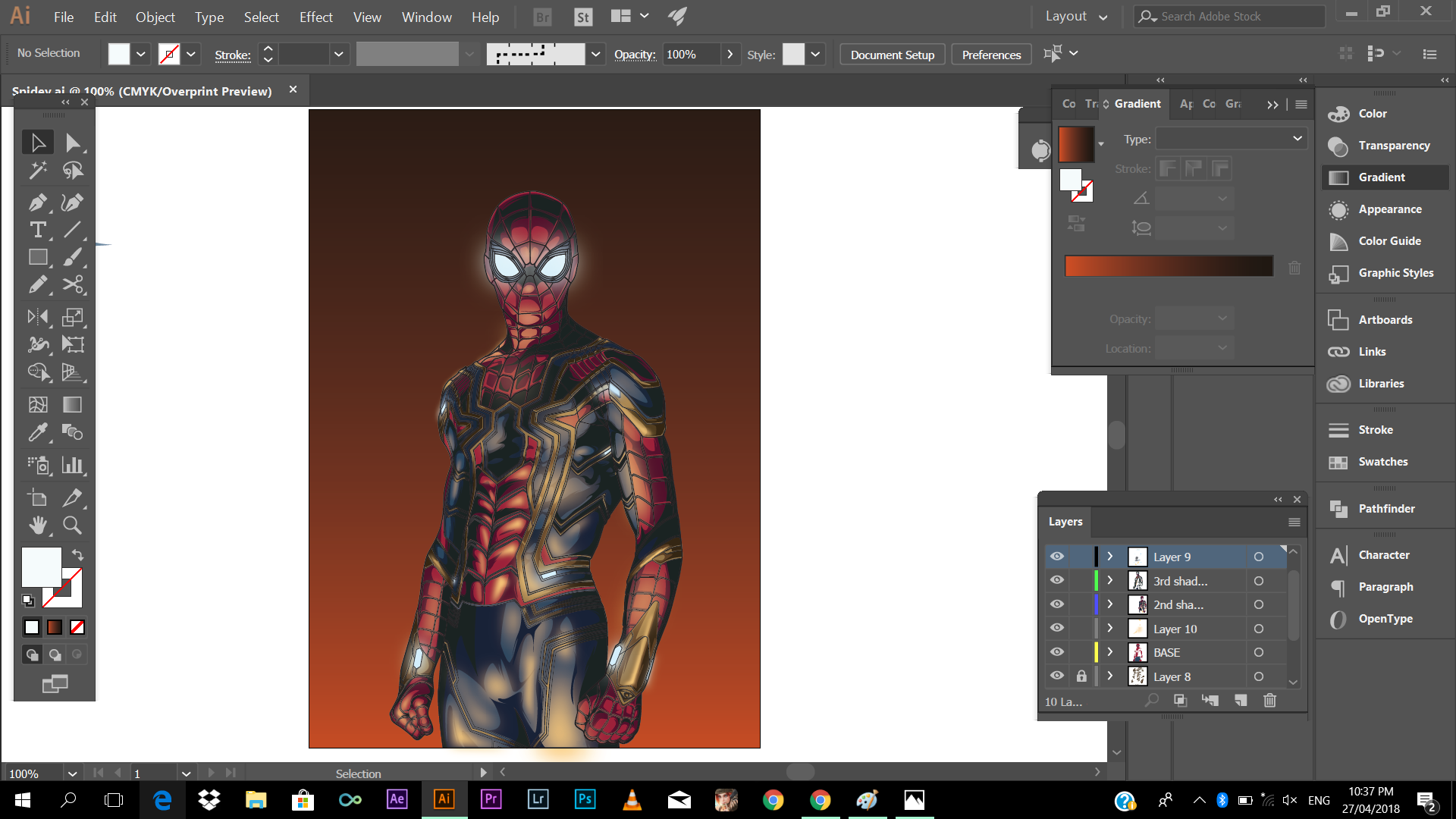The image size is (1456, 819).
Task: Select the Direct Selection tool
Action: tap(73, 143)
